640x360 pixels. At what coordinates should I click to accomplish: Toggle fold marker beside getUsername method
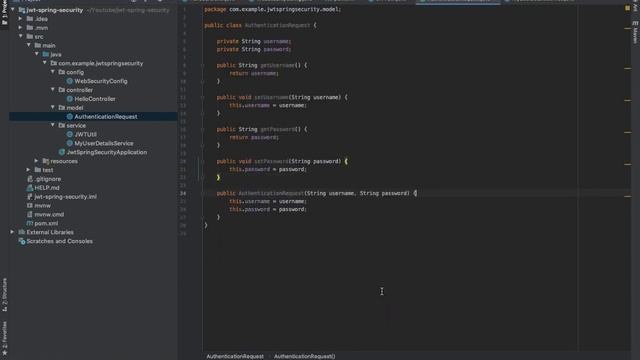tap(202, 65)
